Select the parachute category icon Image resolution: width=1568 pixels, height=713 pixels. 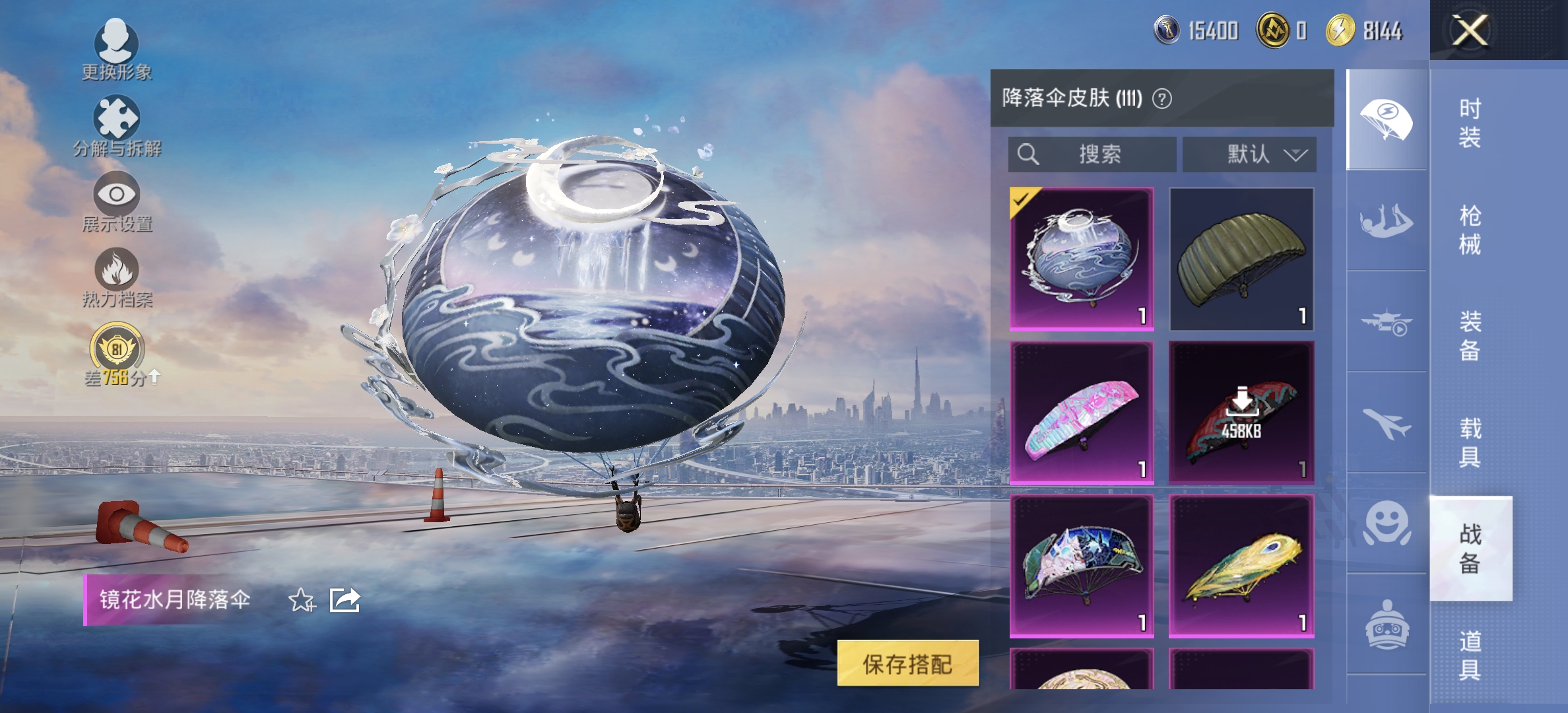point(1386,120)
